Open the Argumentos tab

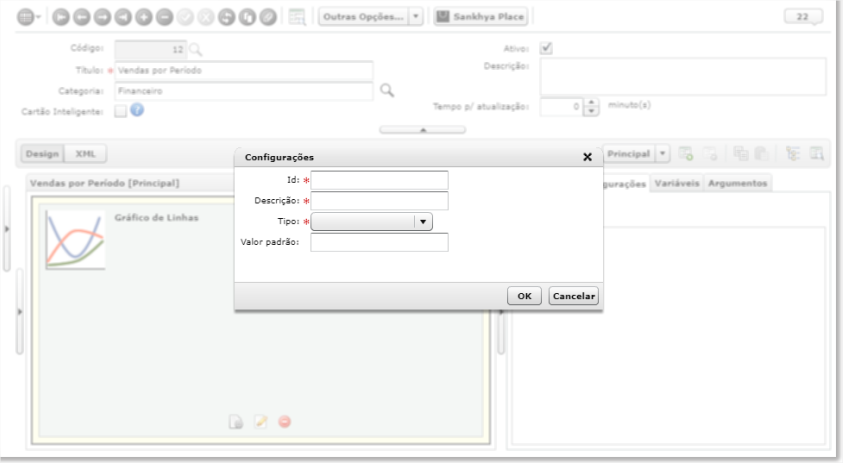point(738,183)
